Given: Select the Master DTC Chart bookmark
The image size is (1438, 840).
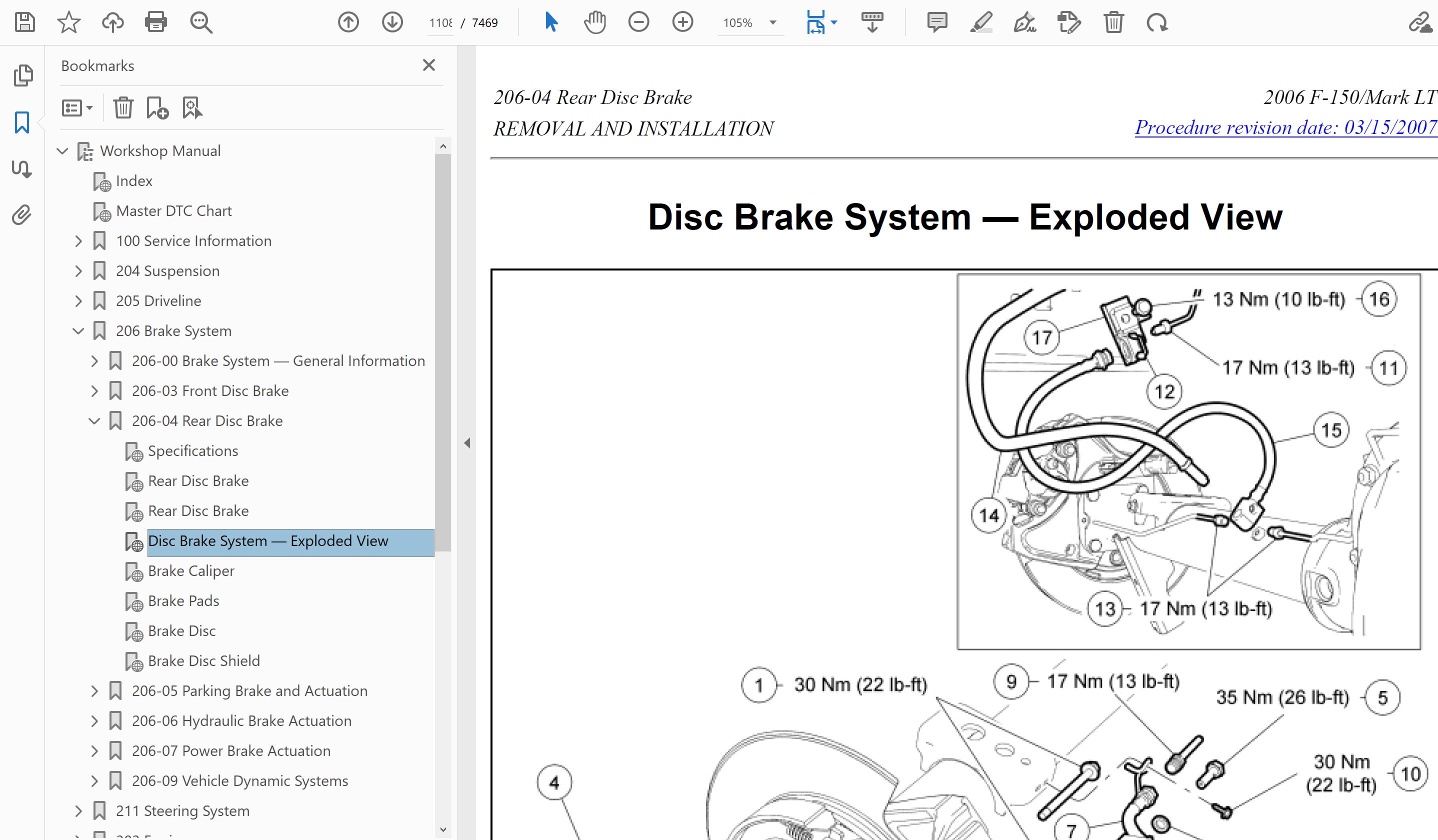Looking at the screenshot, I should click(x=173, y=211).
